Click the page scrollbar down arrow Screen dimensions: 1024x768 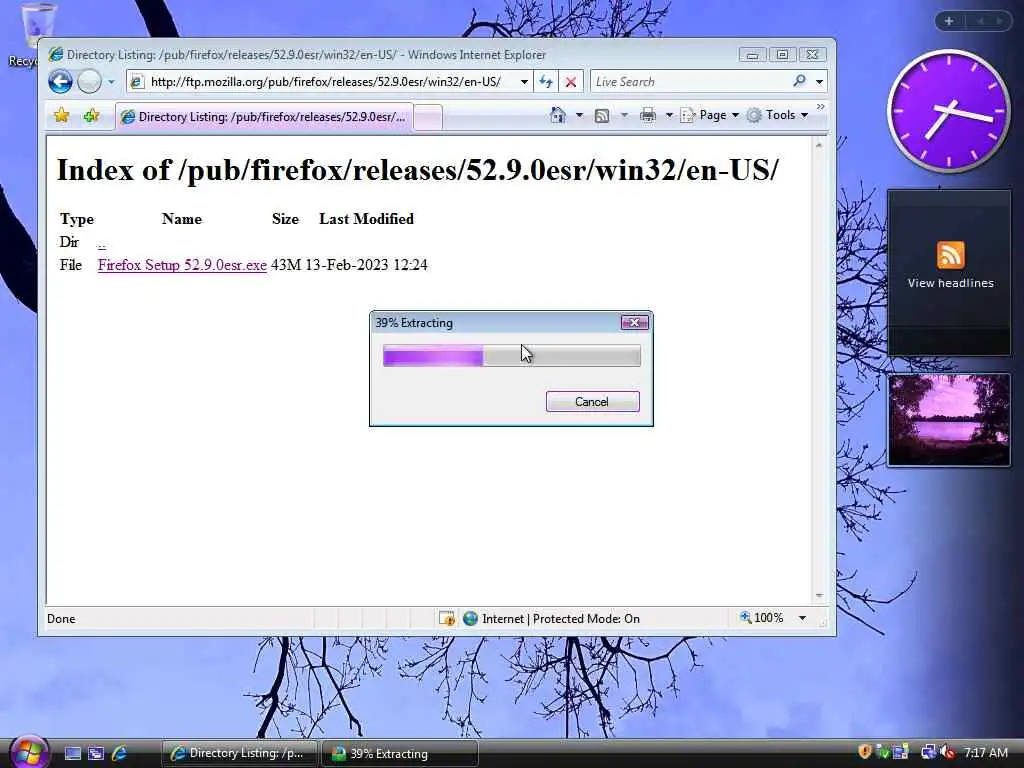click(x=818, y=596)
